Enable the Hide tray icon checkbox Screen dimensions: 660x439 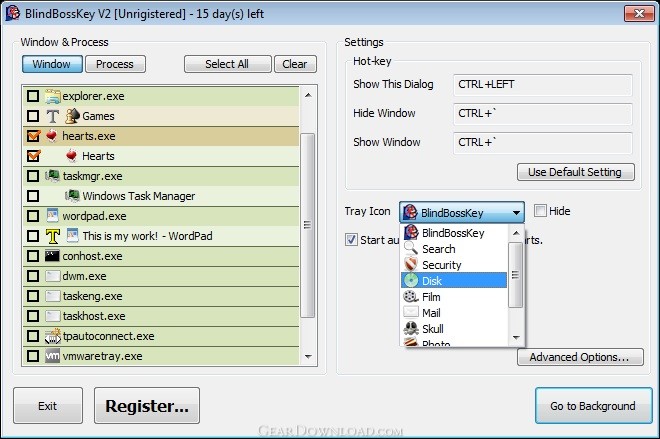coord(540,210)
